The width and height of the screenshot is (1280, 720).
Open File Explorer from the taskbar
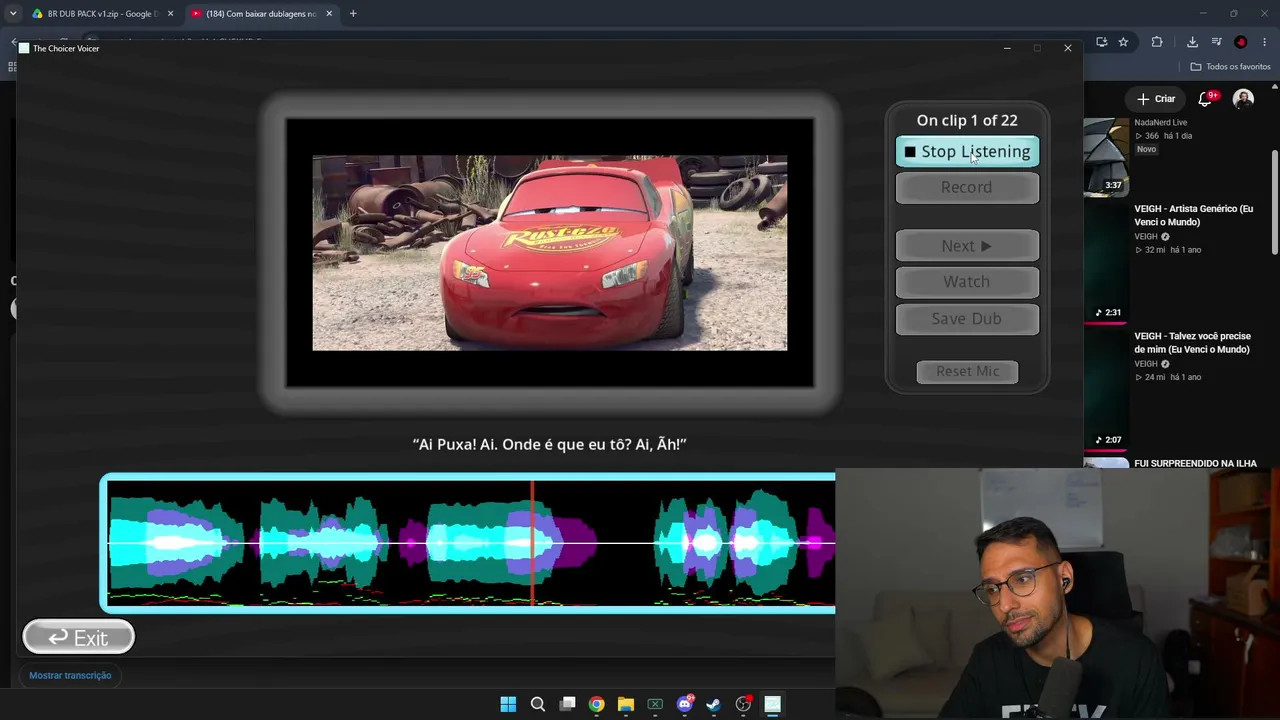[x=626, y=705]
